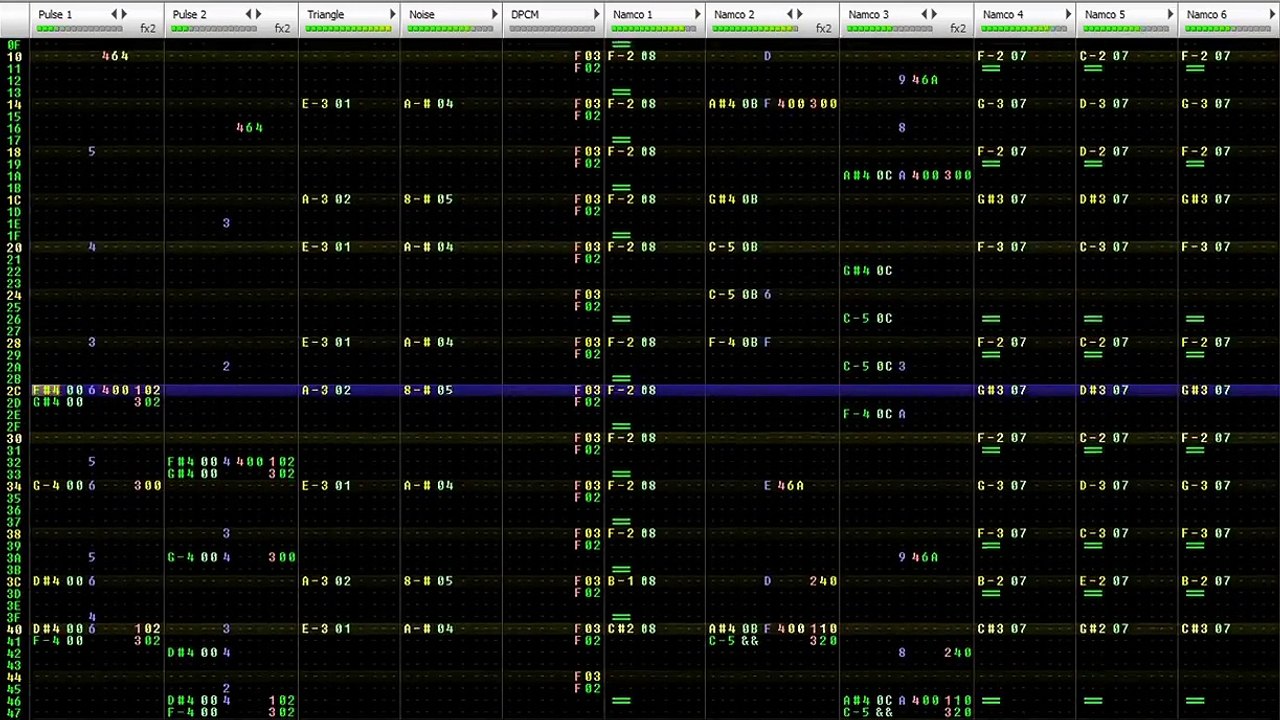Add an effect column to Namco 2

click(800, 14)
